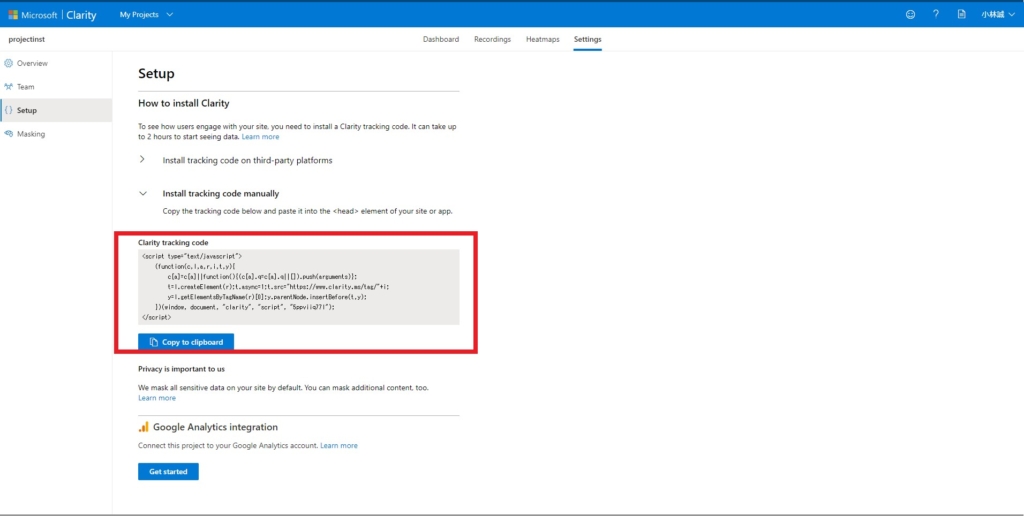Image resolution: width=1024 pixels, height=516 pixels.
Task: Open Learn more link about installing Clarity
Action: click(x=260, y=137)
